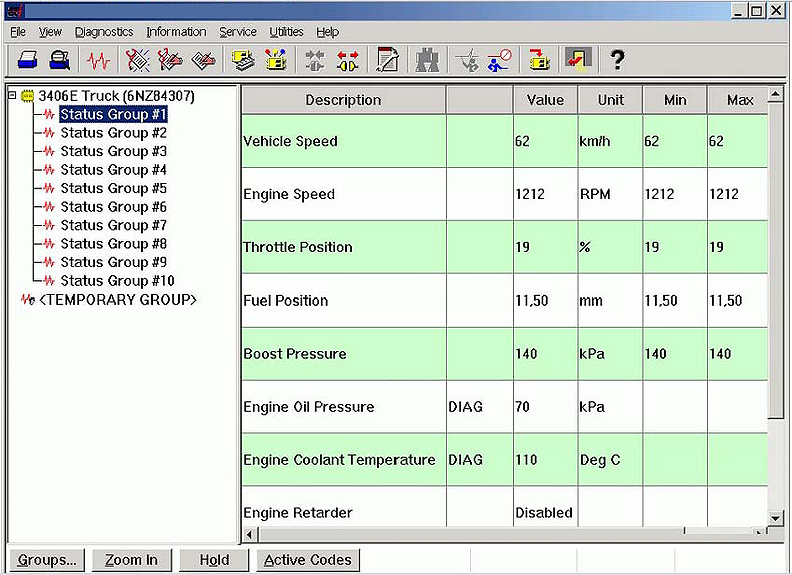
Task: Open the notepad with pencil toolbar icon
Action: [387, 60]
